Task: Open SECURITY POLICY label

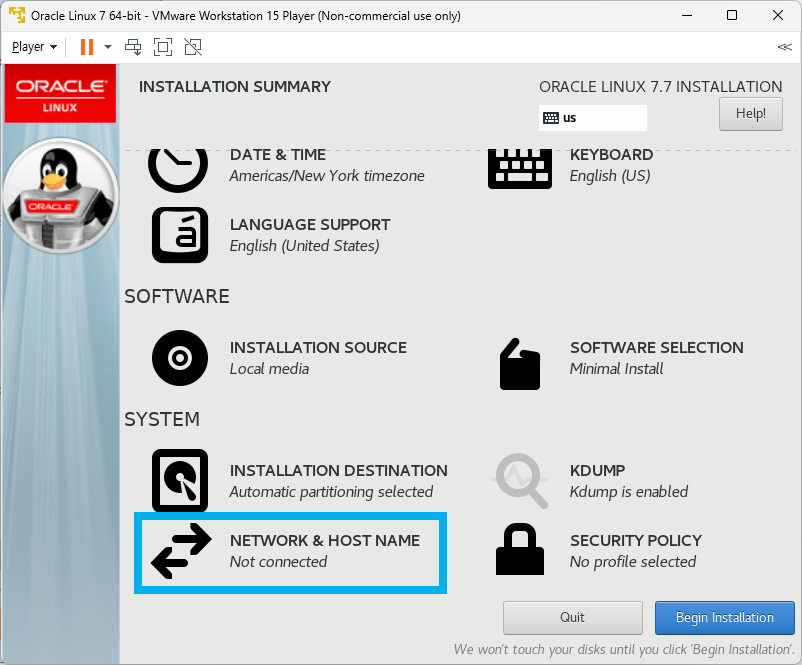Action: tap(636, 540)
